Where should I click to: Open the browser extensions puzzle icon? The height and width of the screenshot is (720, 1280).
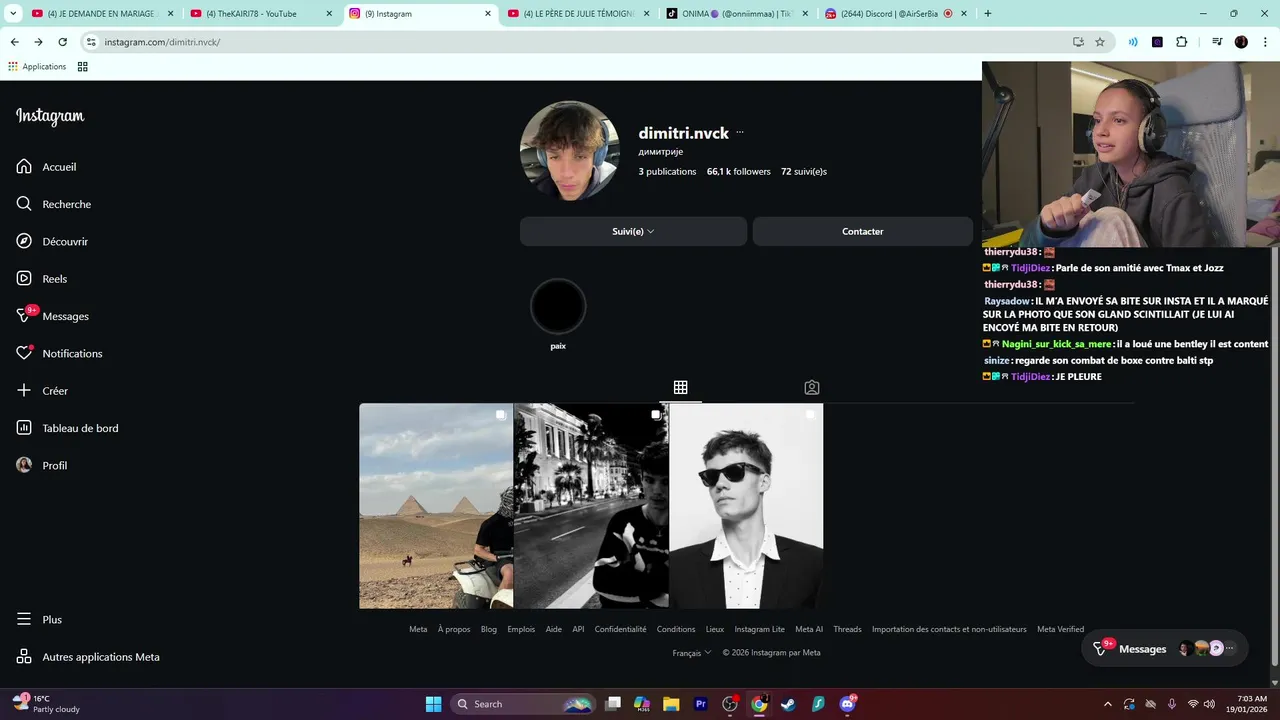1181,42
